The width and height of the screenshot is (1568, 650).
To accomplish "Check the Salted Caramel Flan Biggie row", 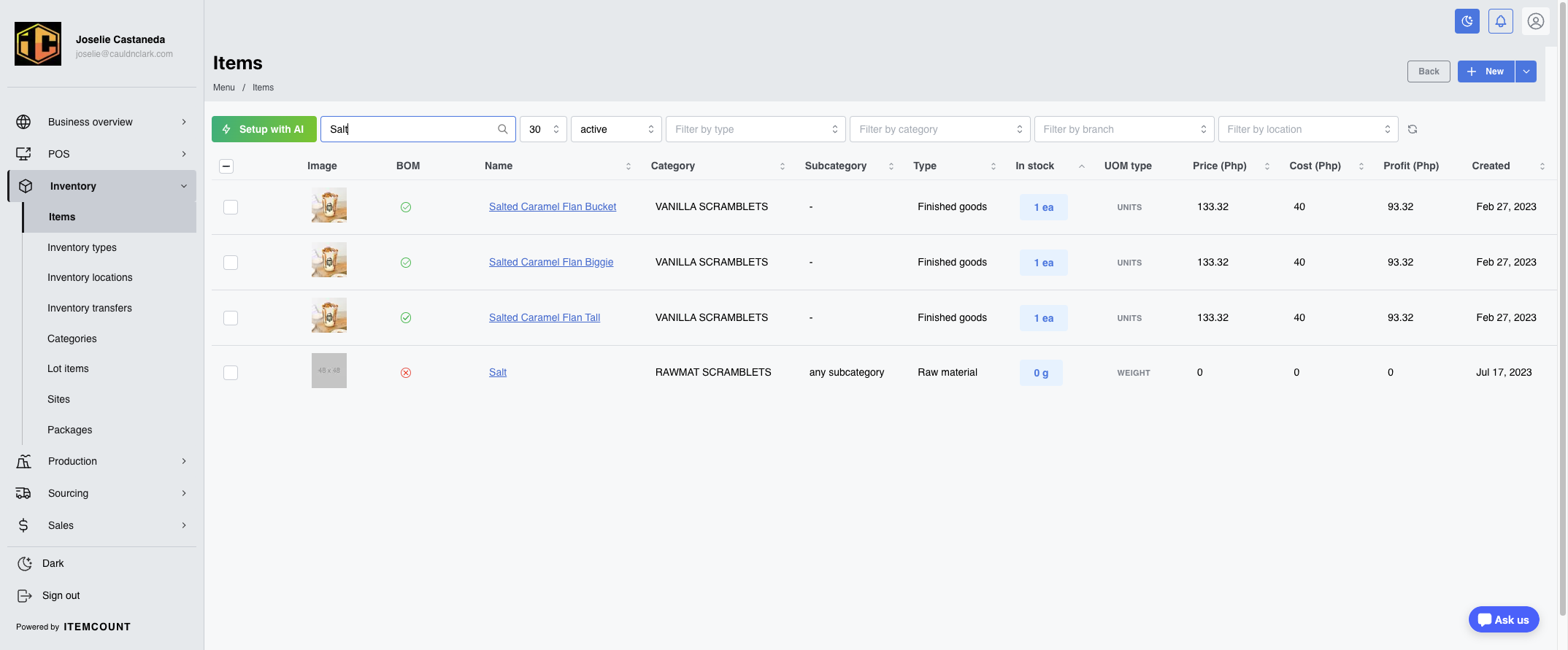I will (x=231, y=263).
